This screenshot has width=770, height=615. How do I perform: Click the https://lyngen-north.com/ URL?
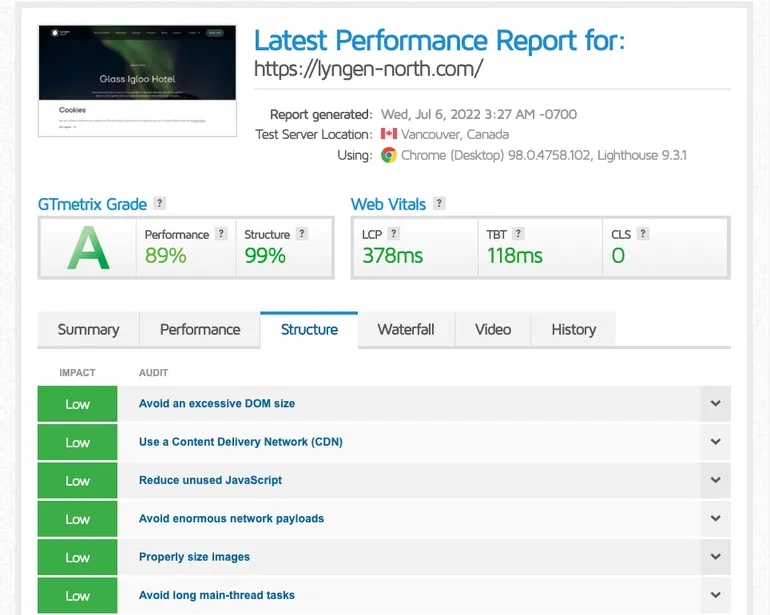coord(368,69)
